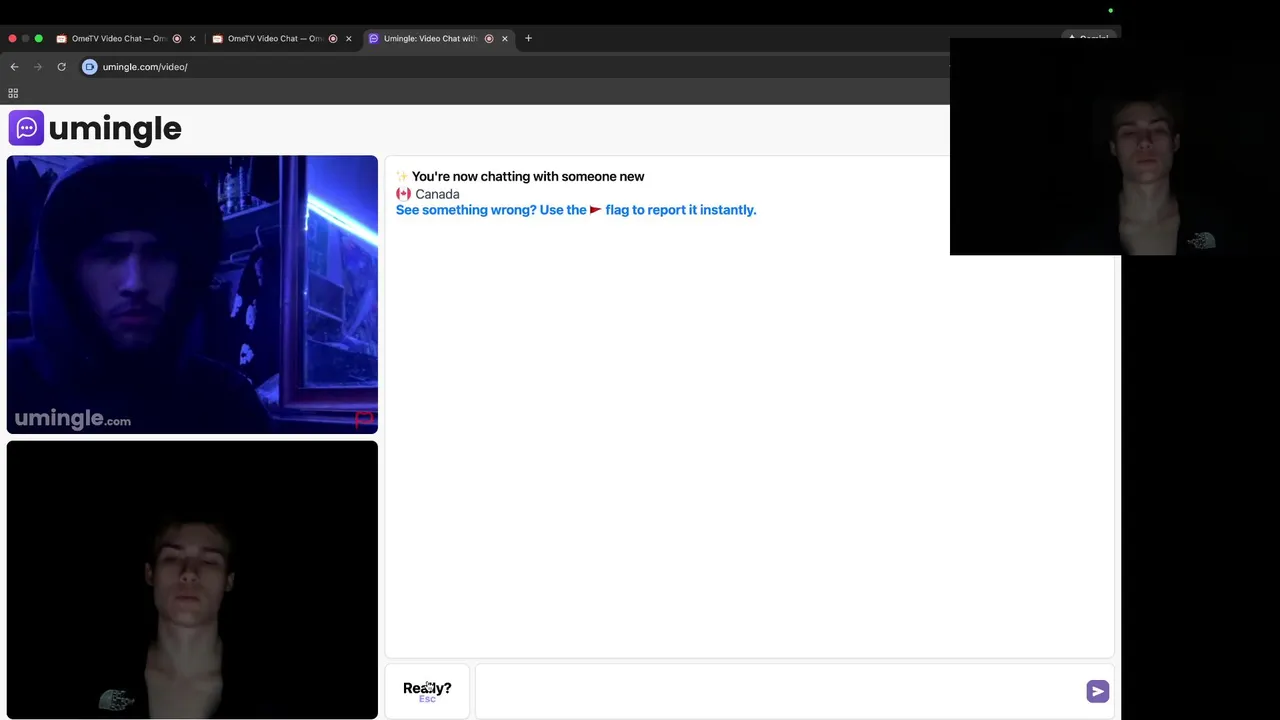Click the "umingle" wordmark in header
Screen dimensions: 1280x720
(x=115, y=128)
